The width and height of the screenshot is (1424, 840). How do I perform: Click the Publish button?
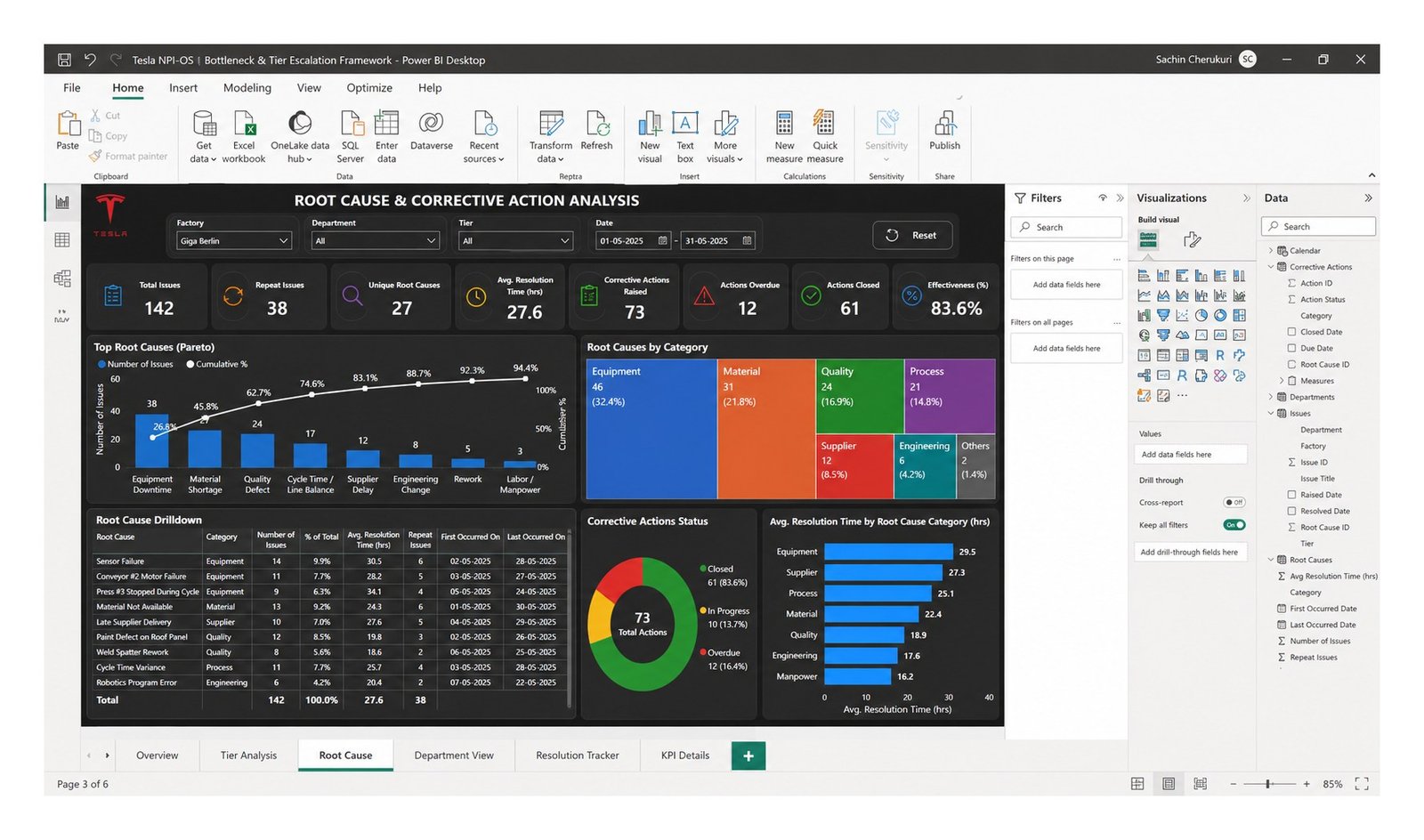click(x=945, y=131)
